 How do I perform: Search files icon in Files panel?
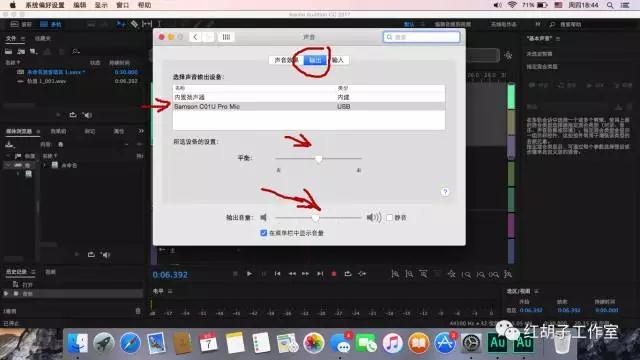(76, 51)
